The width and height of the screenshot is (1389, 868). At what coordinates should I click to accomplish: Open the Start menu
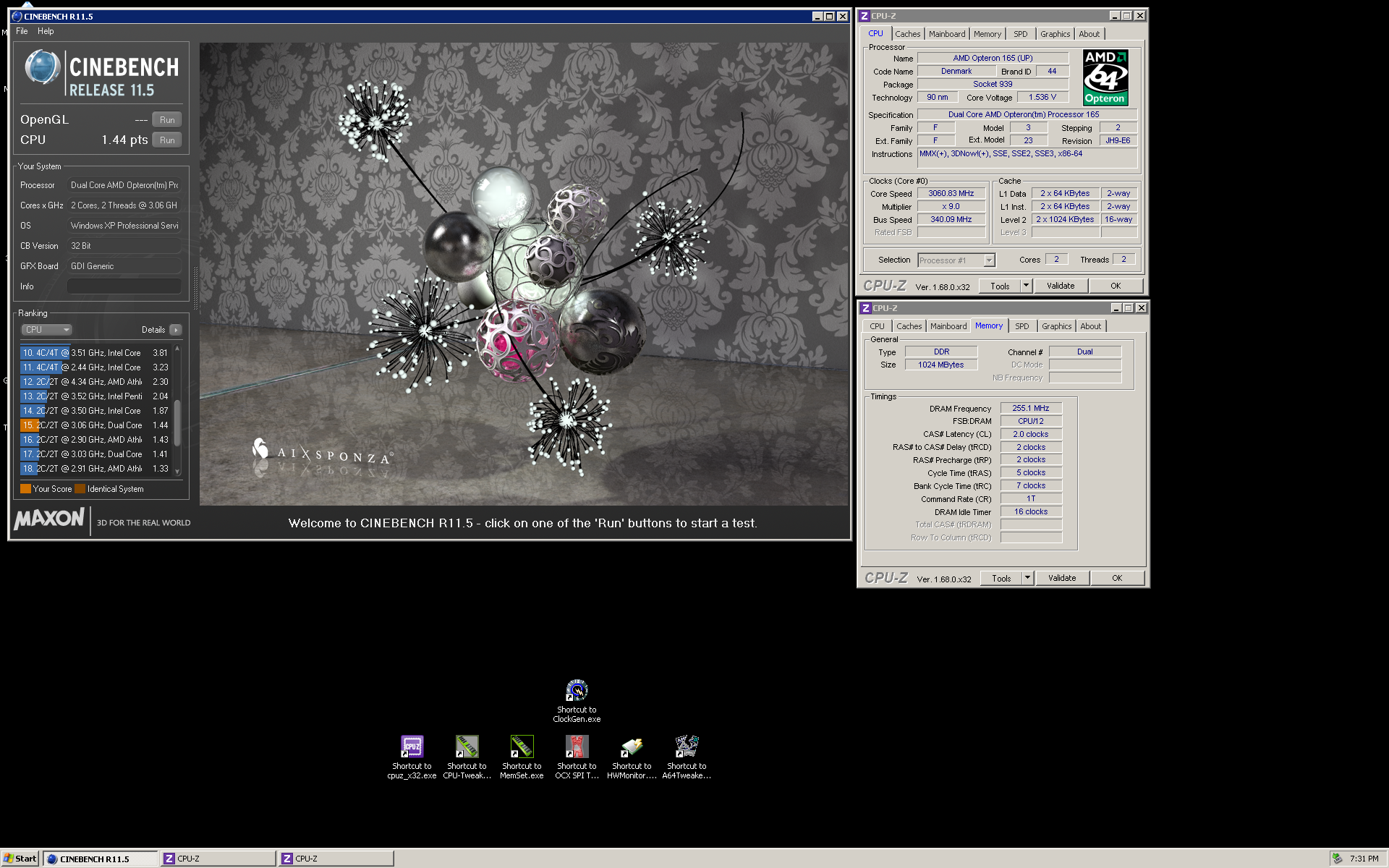tap(20, 859)
